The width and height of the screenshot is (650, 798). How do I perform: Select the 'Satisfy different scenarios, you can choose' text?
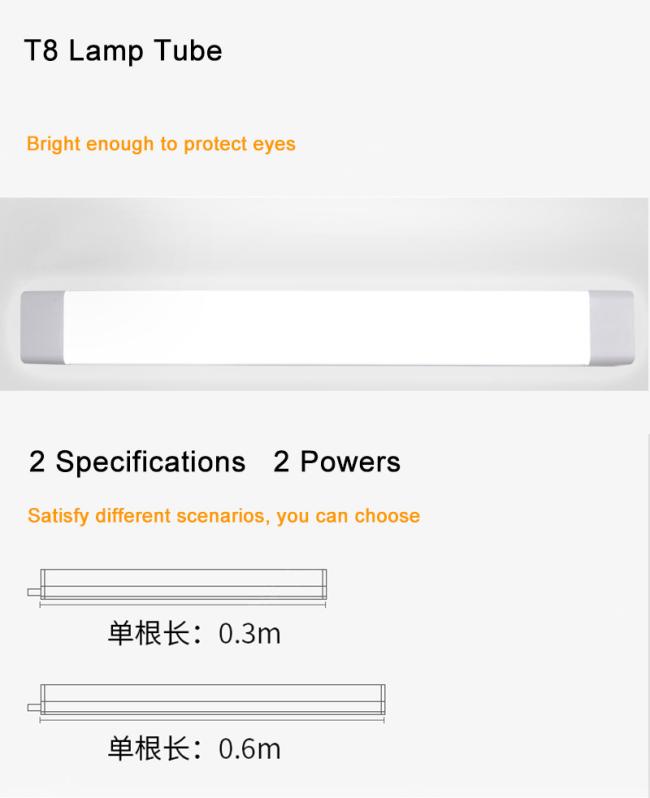(x=224, y=516)
